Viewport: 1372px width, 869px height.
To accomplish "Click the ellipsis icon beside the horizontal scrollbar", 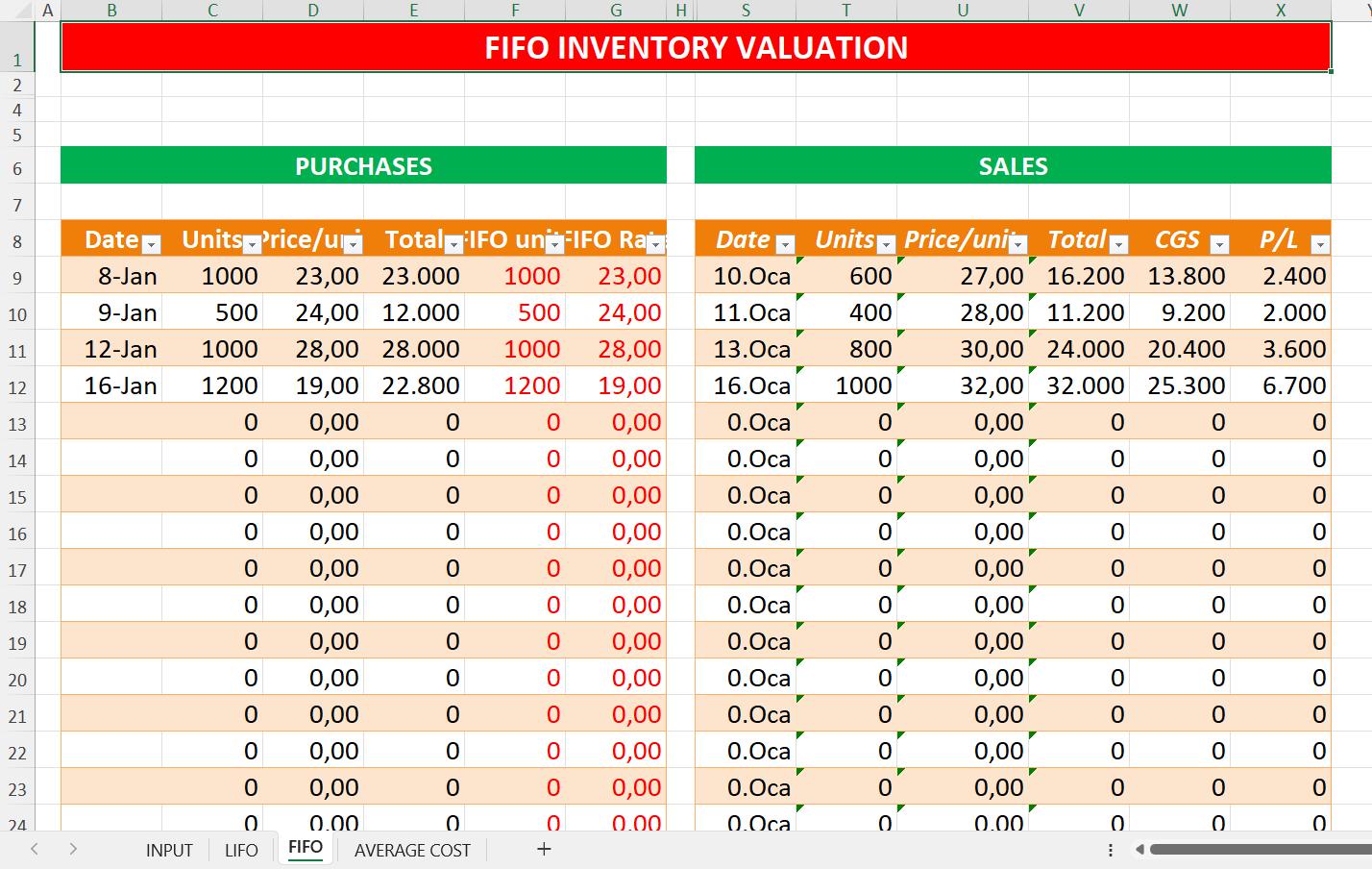I will coord(1110,850).
